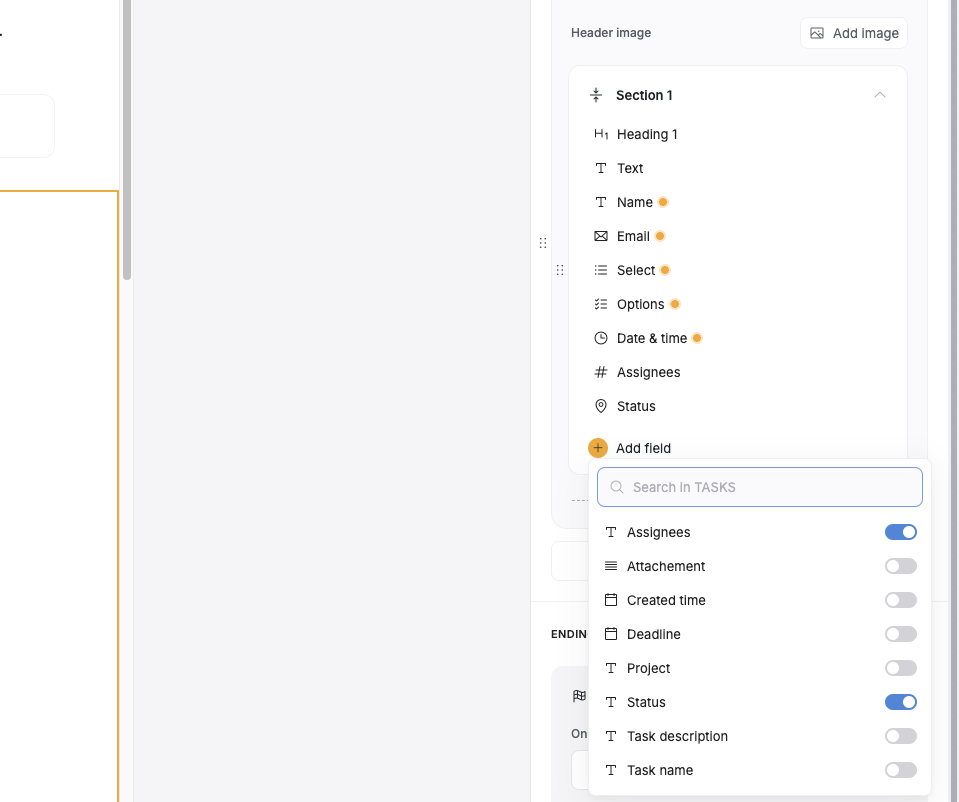Click the T icon beside Text field
959x802 pixels.
click(601, 168)
